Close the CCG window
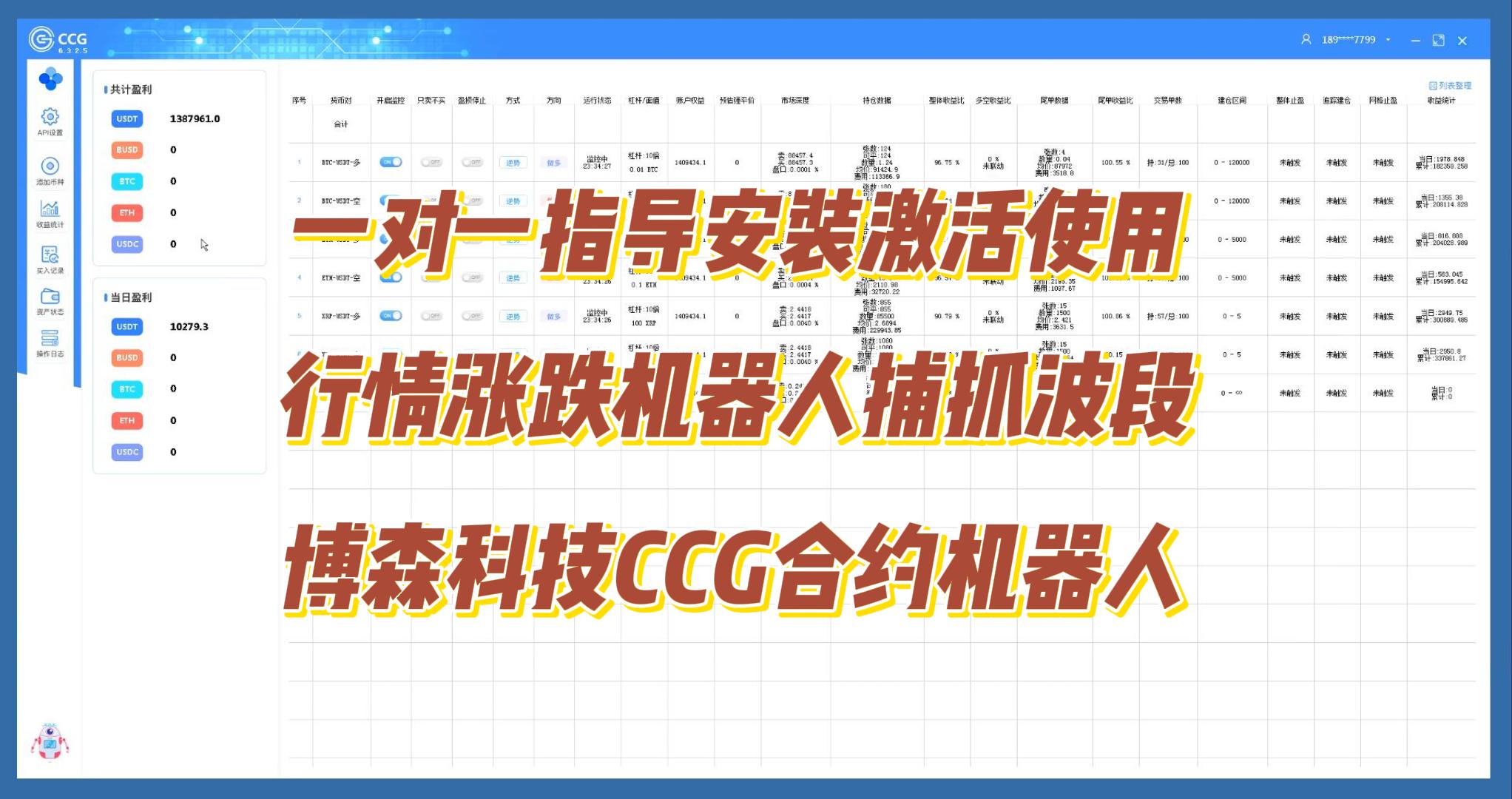Image resolution: width=1512 pixels, height=799 pixels. [x=1462, y=41]
